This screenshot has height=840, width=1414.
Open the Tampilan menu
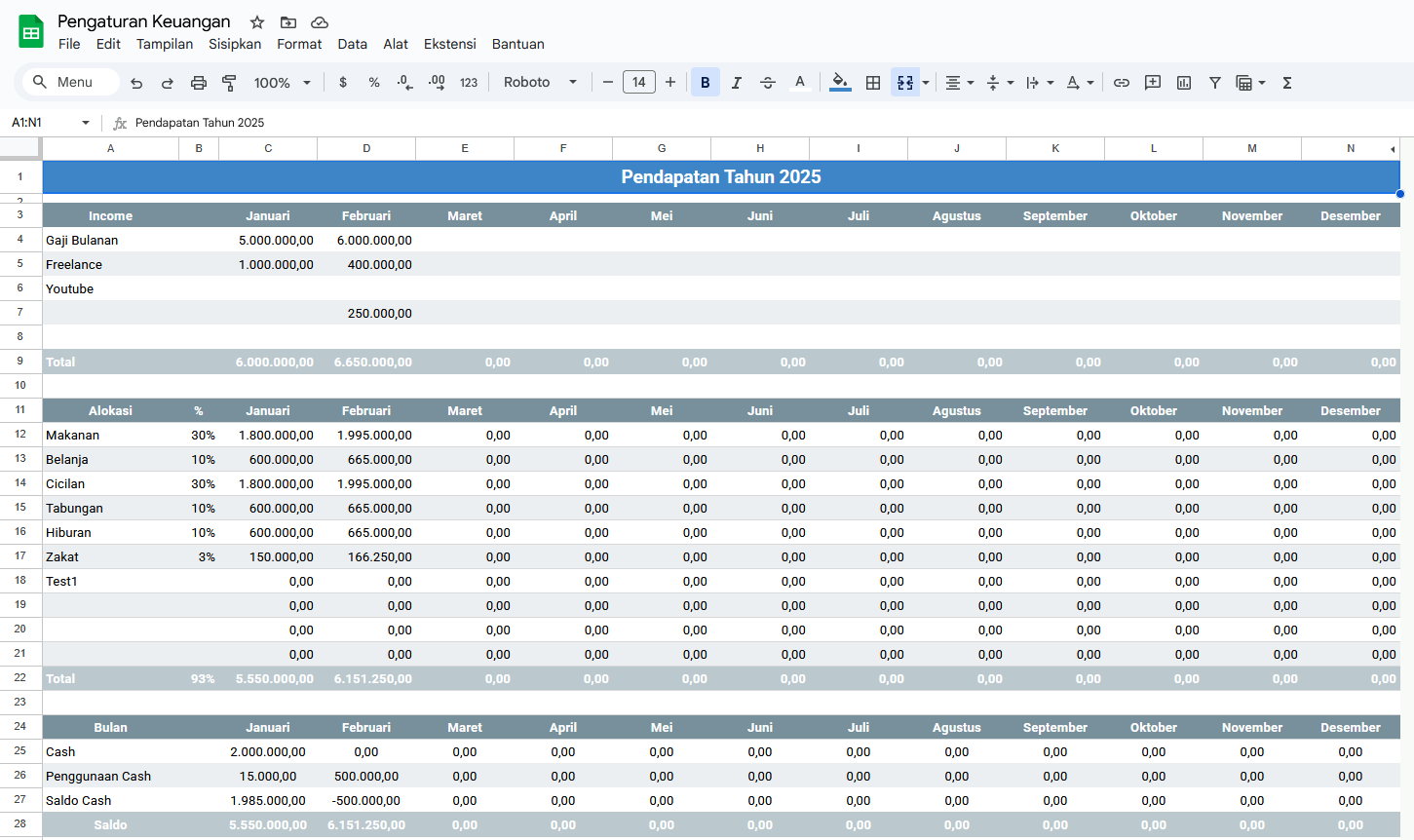[165, 44]
